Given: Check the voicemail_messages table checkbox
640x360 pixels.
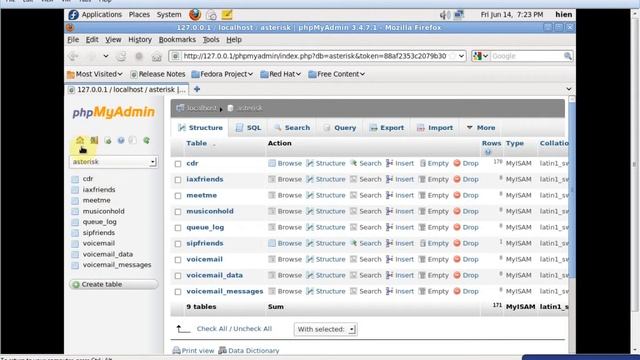Looking at the screenshot, I should coord(178,291).
